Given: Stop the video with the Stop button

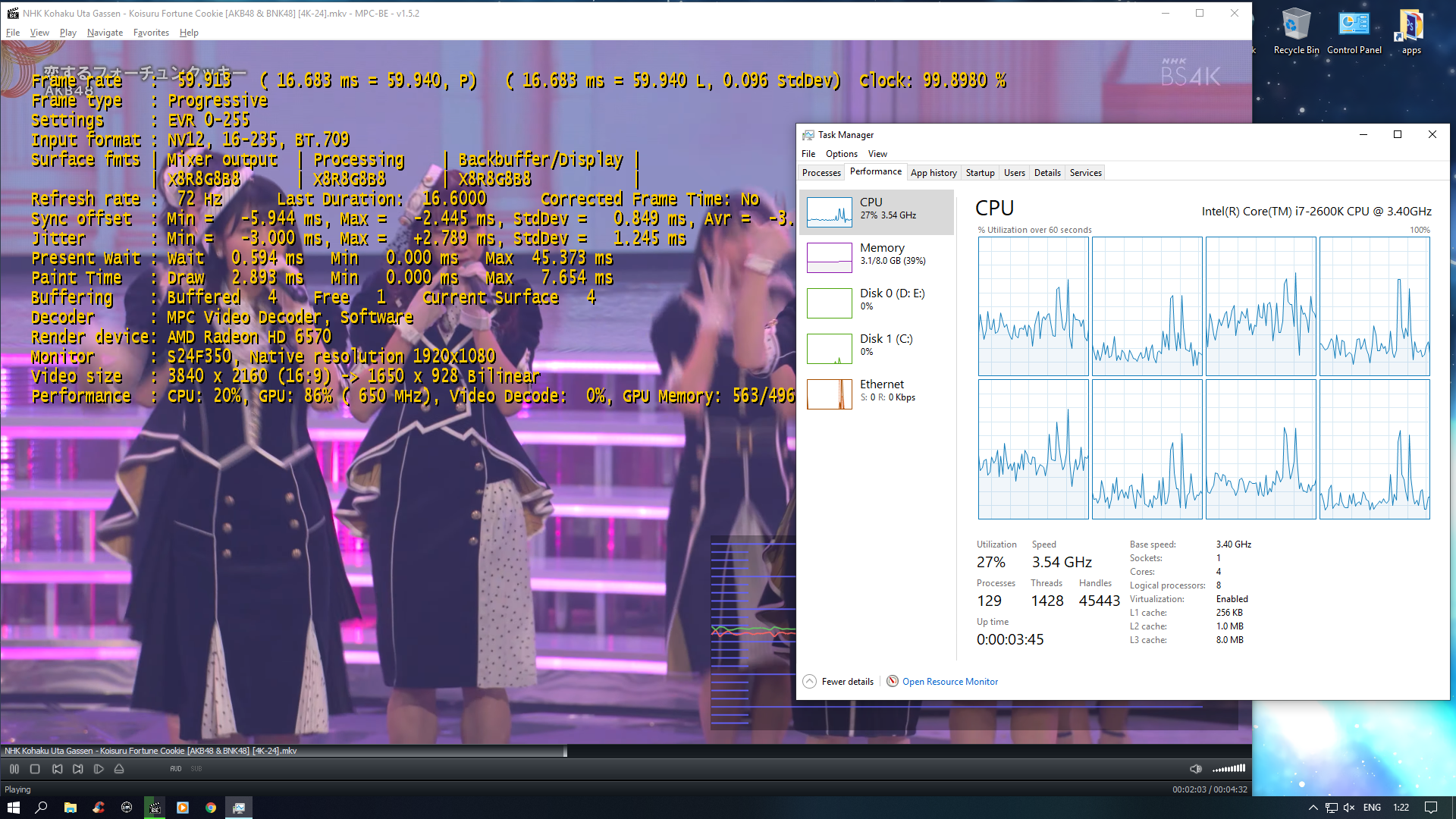Looking at the screenshot, I should [35, 769].
